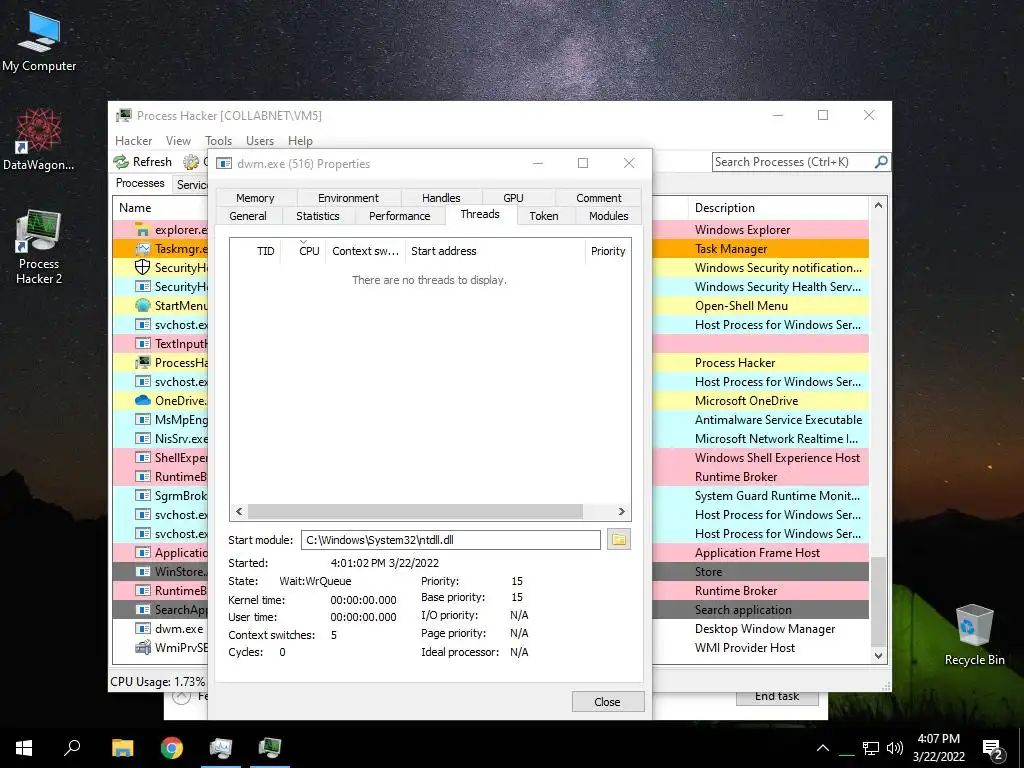The height and width of the screenshot is (768, 1024).
Task: Switch to the Statistics tab
Action: 317,216
